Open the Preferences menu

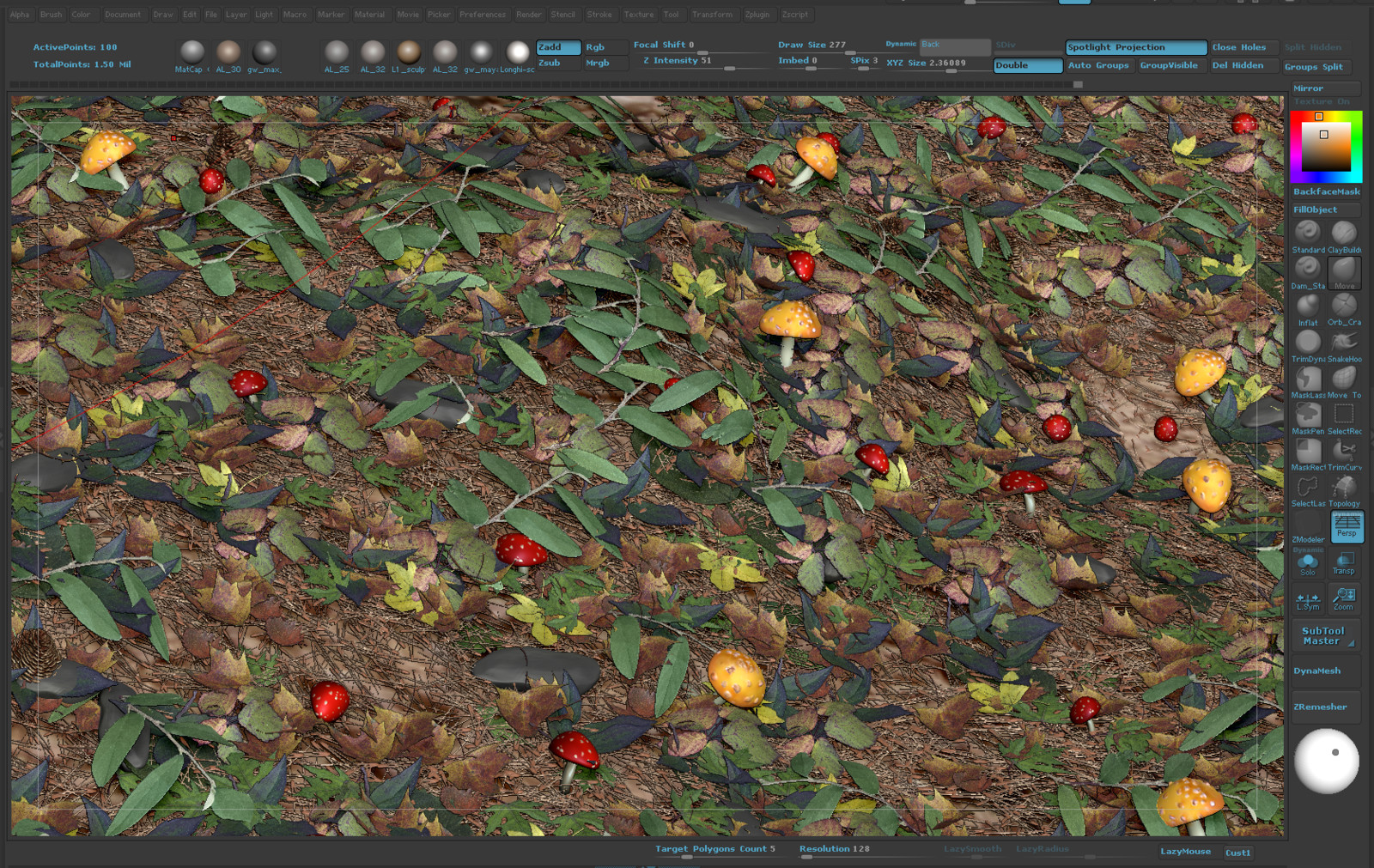pyautogui.click(x=483, y=15)
